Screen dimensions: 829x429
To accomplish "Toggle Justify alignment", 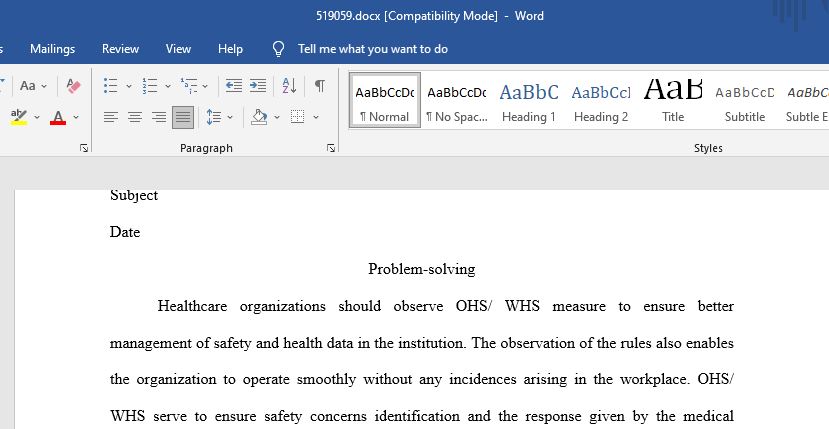I will pos(183,117).
